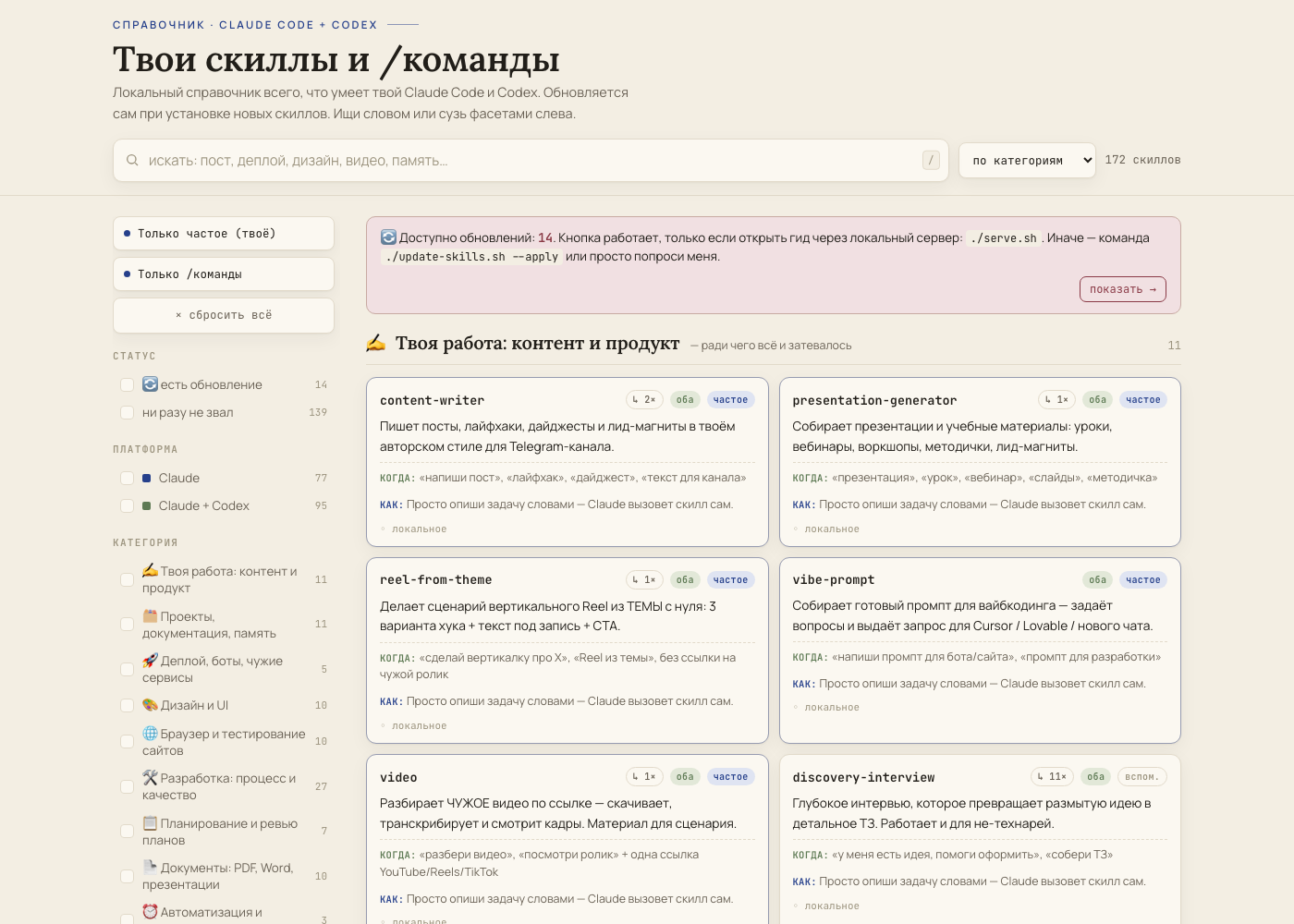Click the update icon in the pink banner
1294x924 pixels.
tap(388, 237)
